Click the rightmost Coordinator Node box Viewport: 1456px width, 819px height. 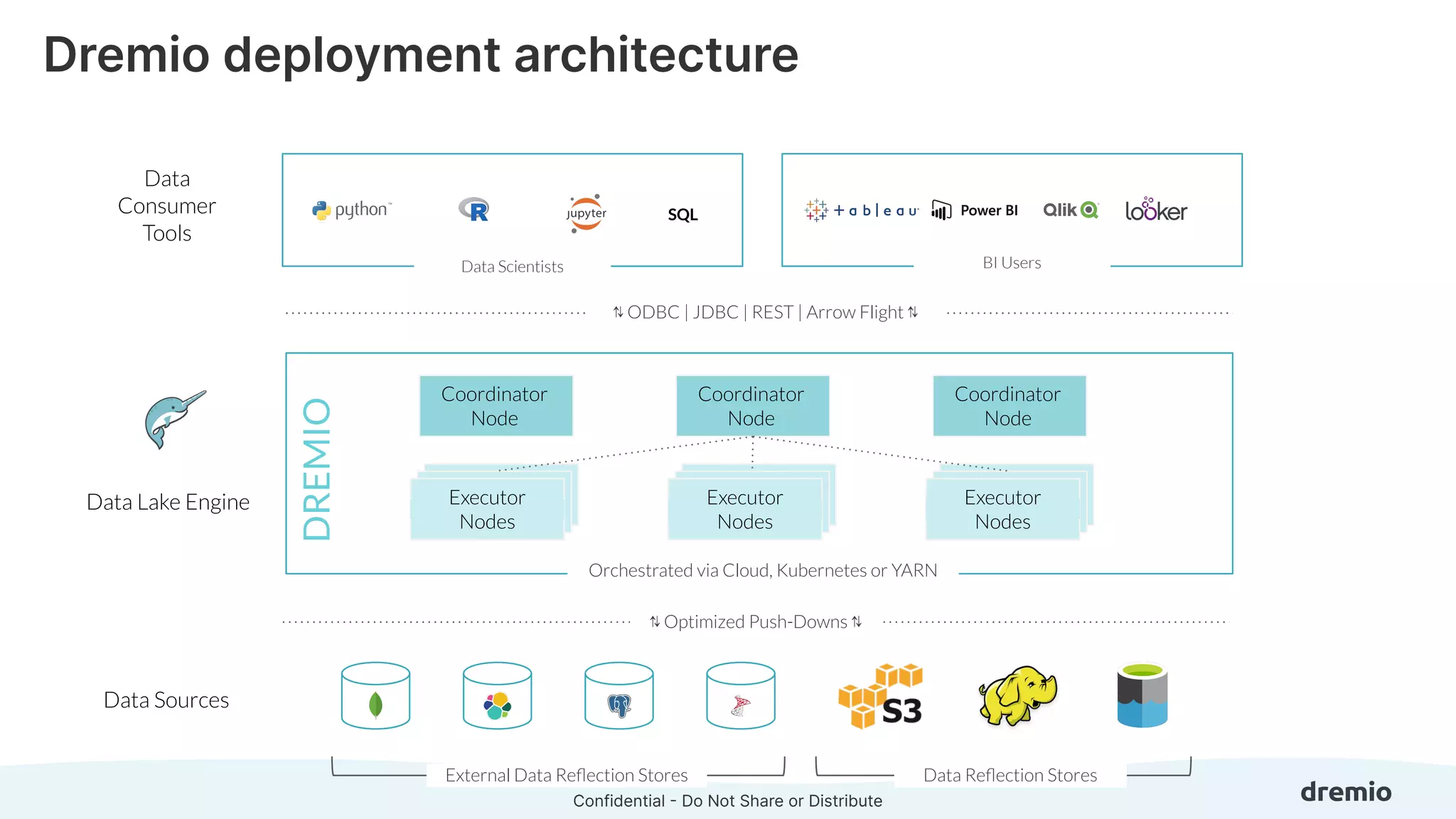(x=1009, y=406)
